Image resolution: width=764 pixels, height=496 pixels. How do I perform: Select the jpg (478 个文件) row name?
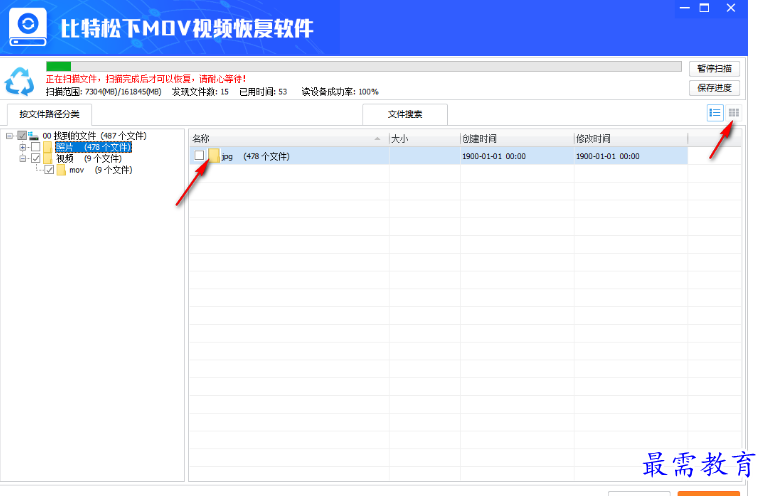(x=256, y=156)
